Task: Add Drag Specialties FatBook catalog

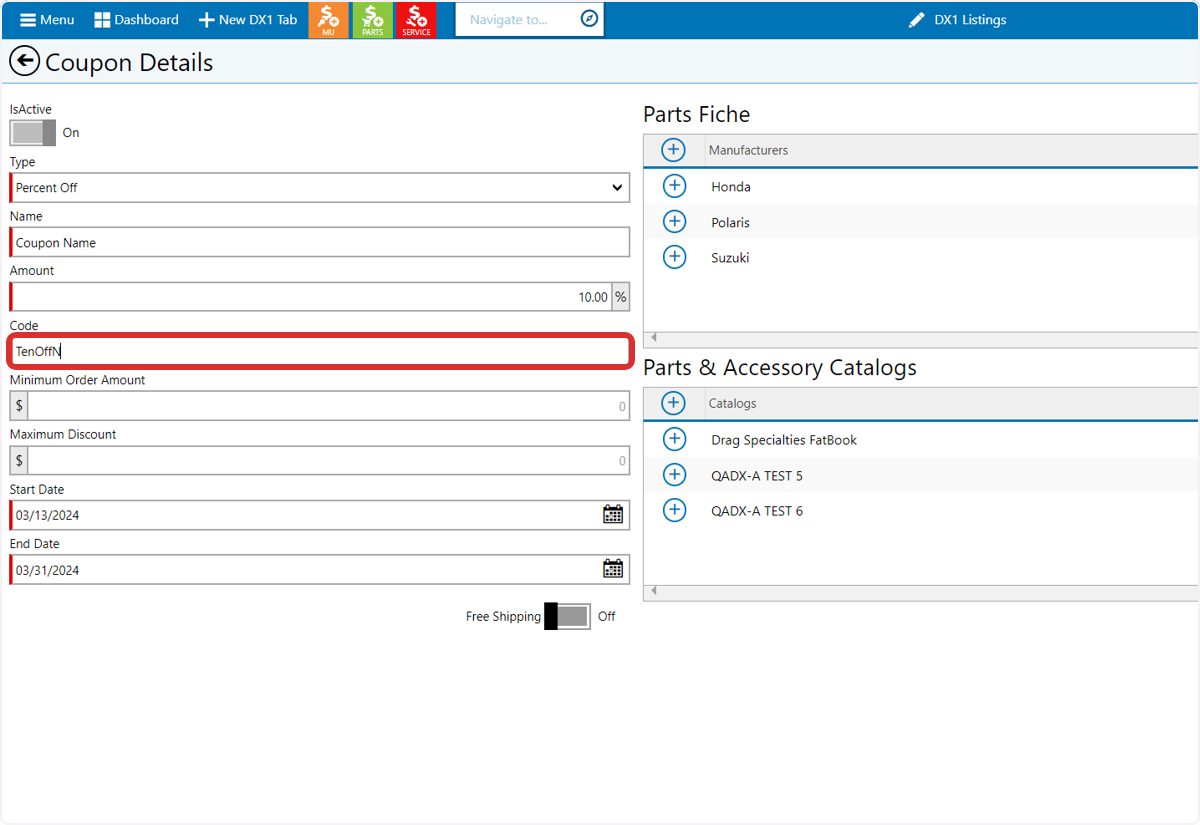Action: tap(675, 439)
